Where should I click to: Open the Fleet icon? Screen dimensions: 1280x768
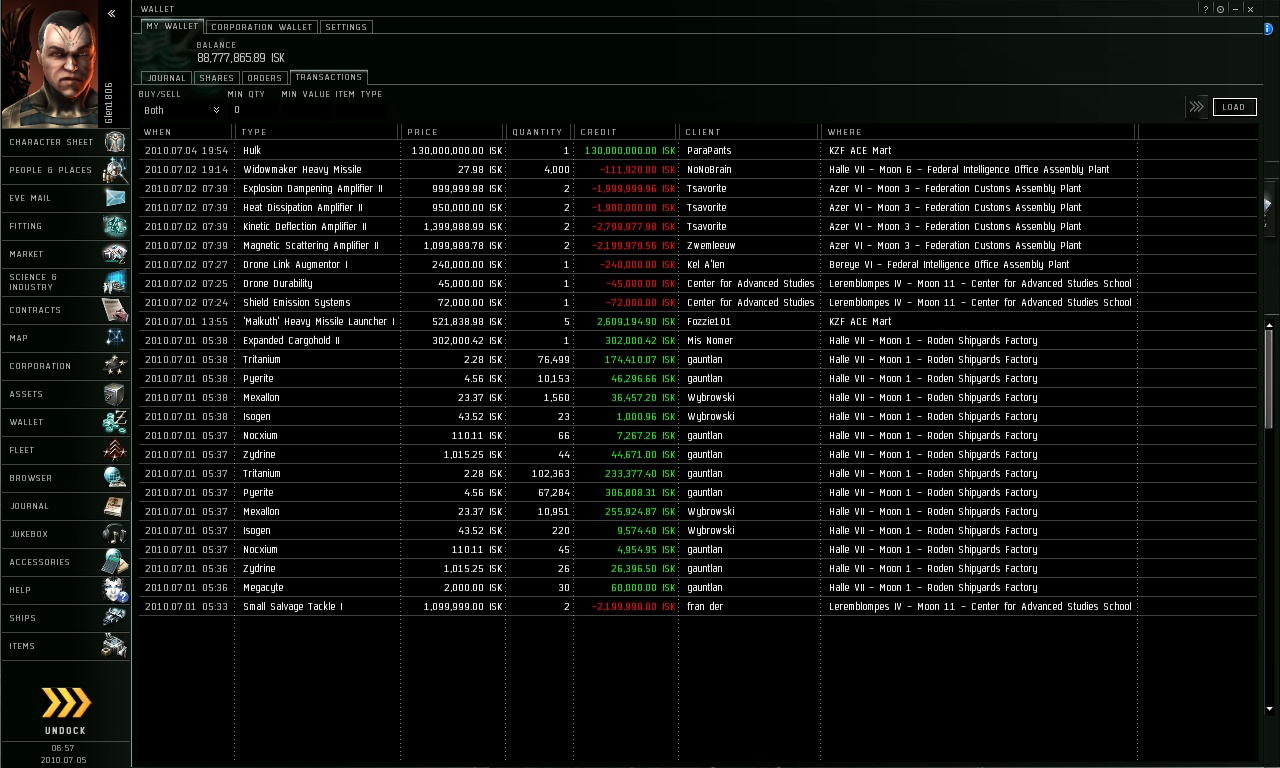[115, 450]
